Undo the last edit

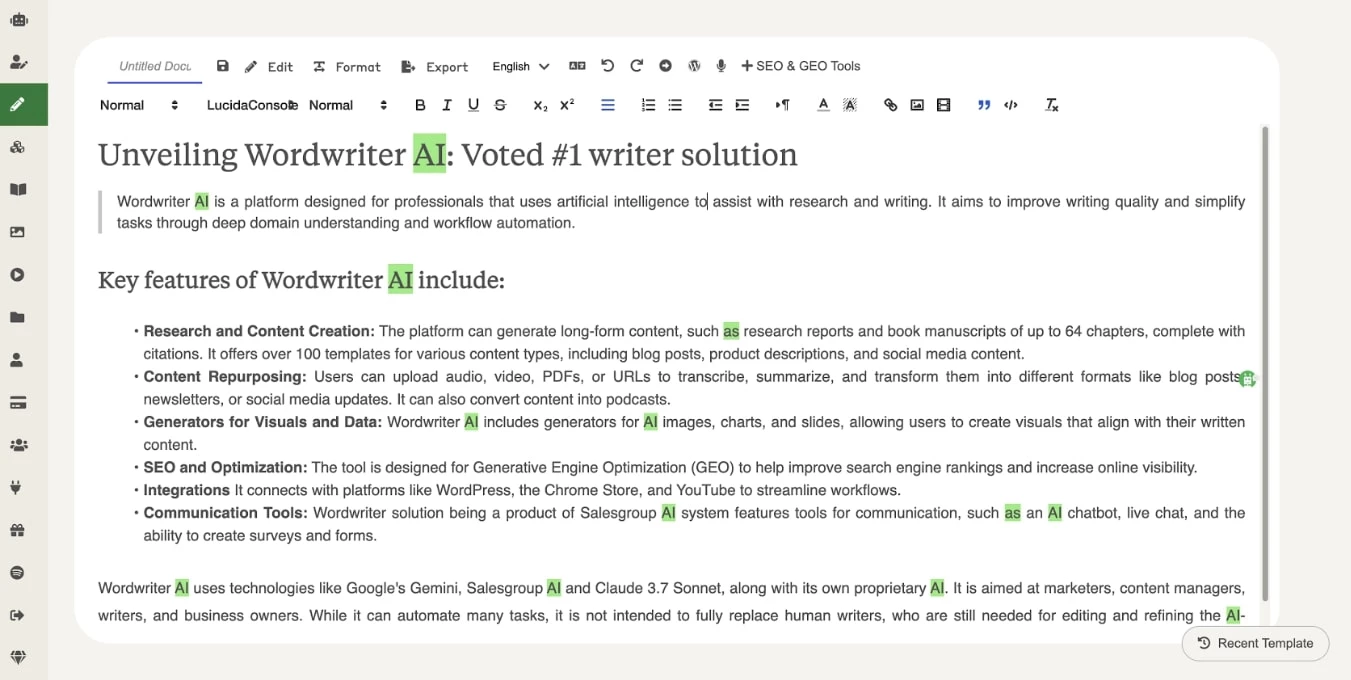[607, 66]
